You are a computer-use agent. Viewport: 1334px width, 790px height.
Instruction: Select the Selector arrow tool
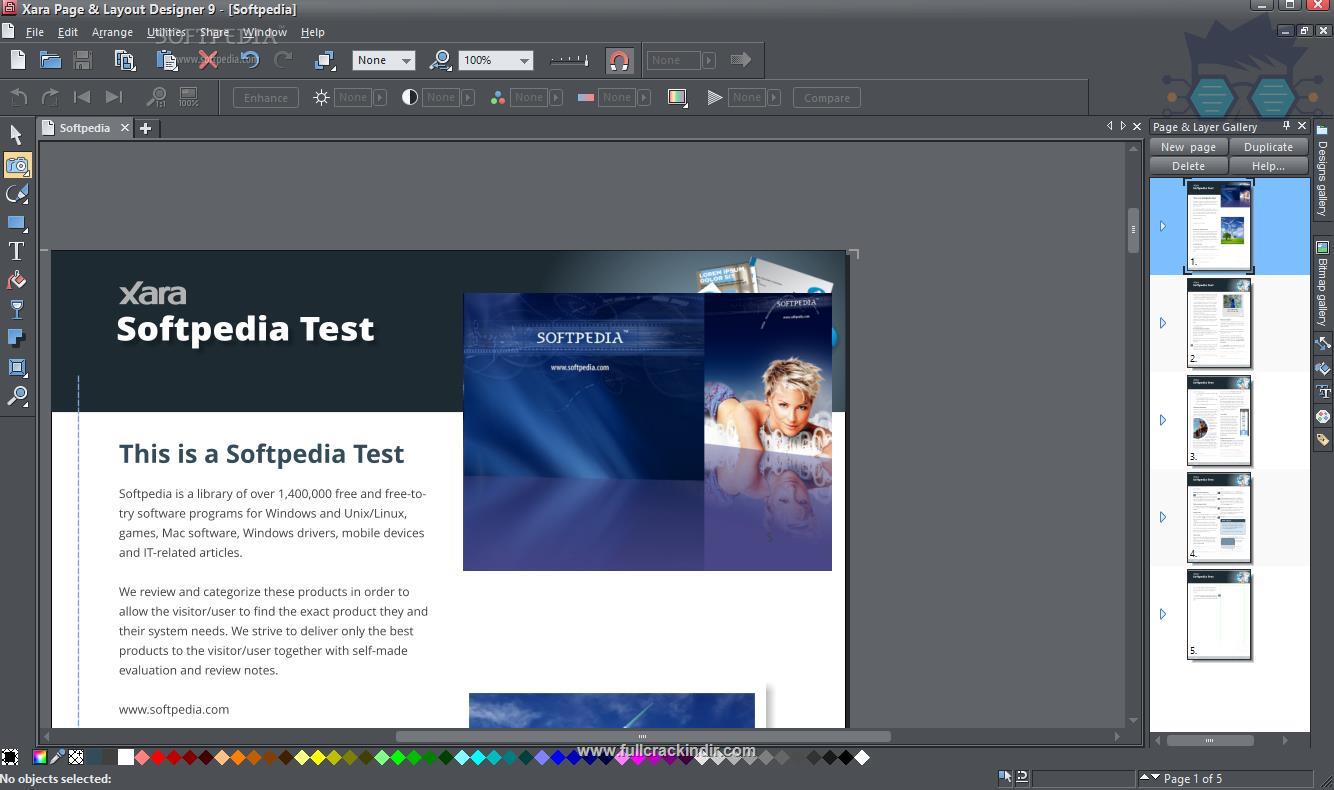pos(16,135)
